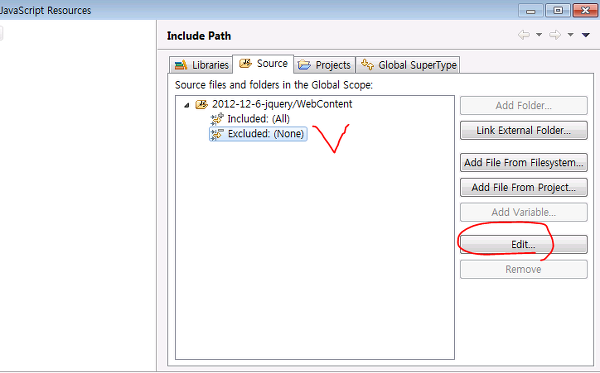Open the forward history dropdown arrow

click(570, 35)
